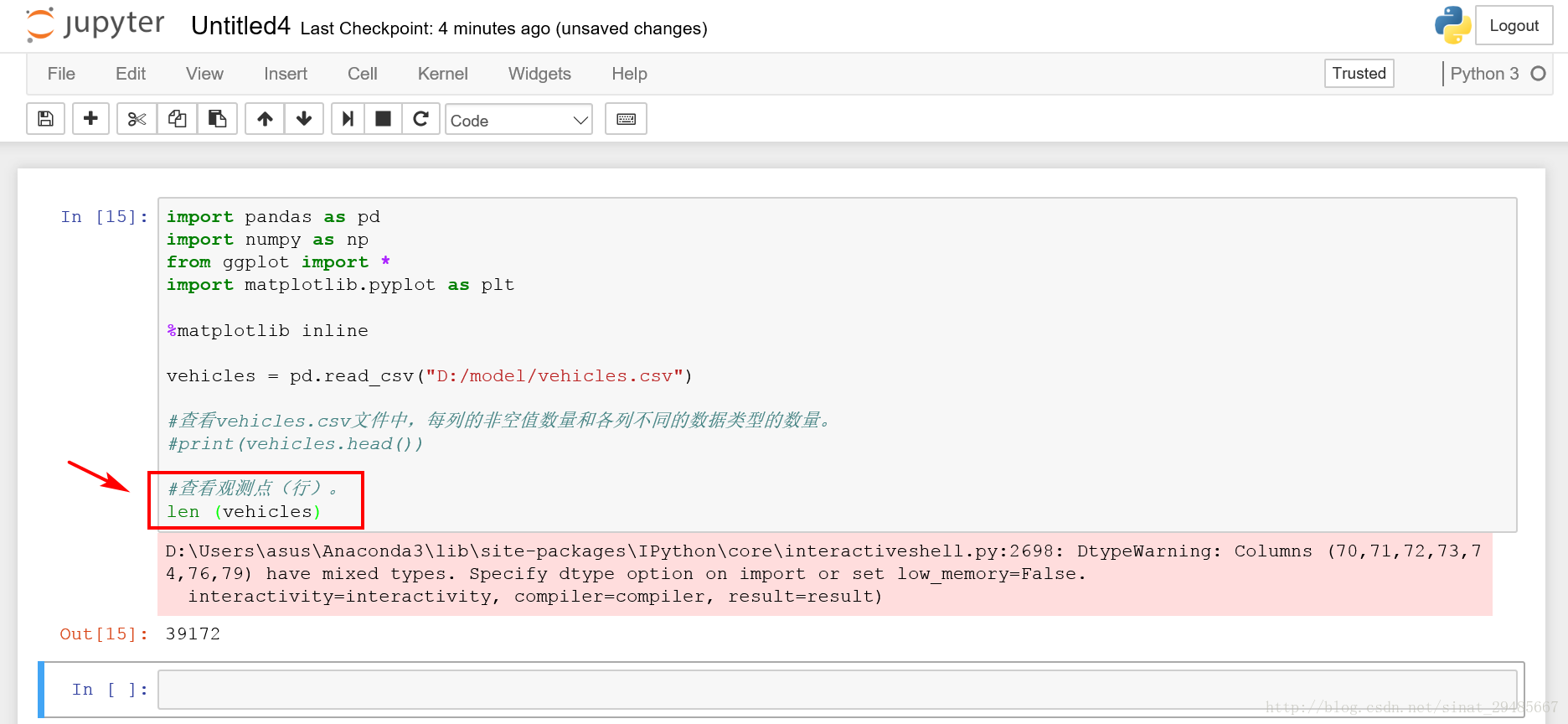
Task: Restart the kernel with refresh icon
Action: (x=420, y=119)
